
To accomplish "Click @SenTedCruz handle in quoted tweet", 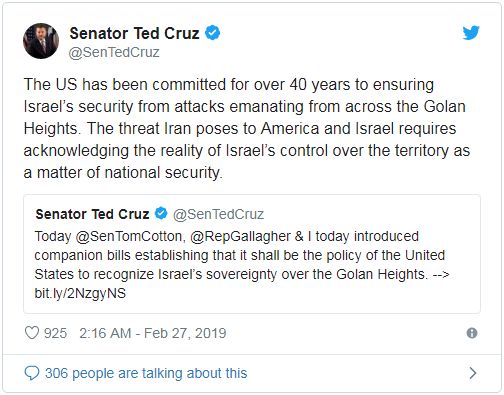I will tap(218, 214).
